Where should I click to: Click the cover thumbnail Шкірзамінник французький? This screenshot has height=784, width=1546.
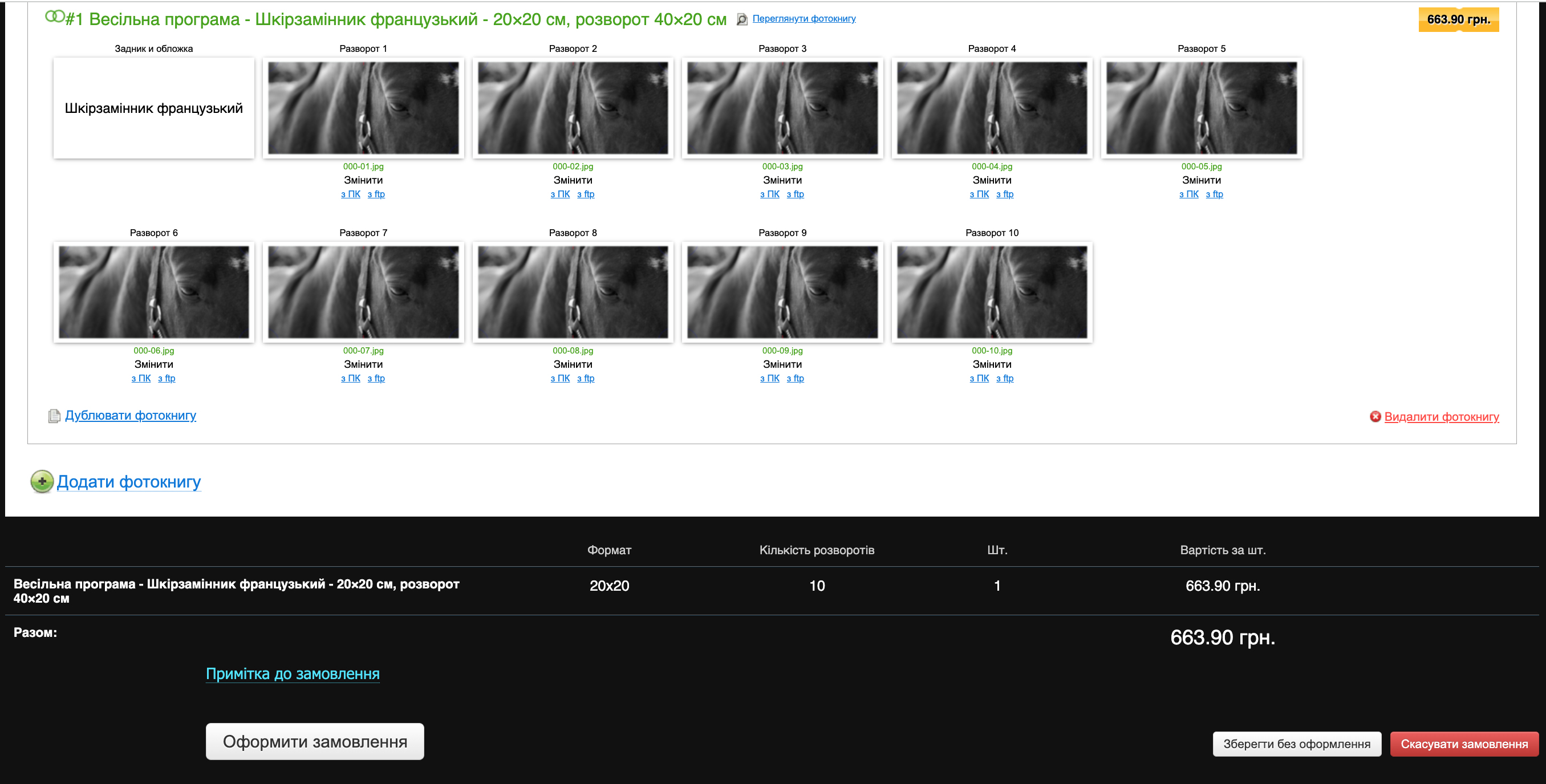point(153,108)
